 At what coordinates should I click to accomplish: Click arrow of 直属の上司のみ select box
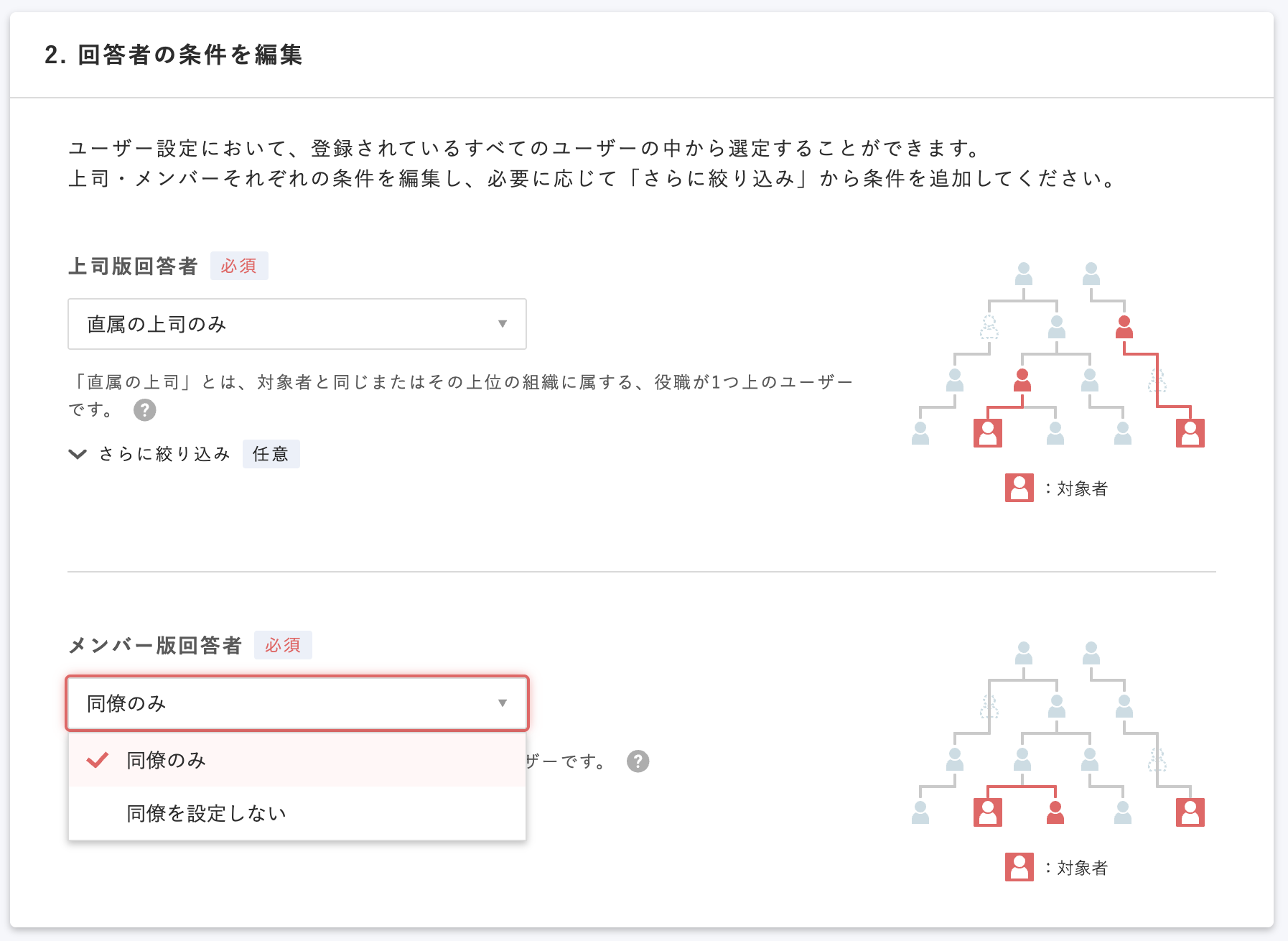coord(503,324)
